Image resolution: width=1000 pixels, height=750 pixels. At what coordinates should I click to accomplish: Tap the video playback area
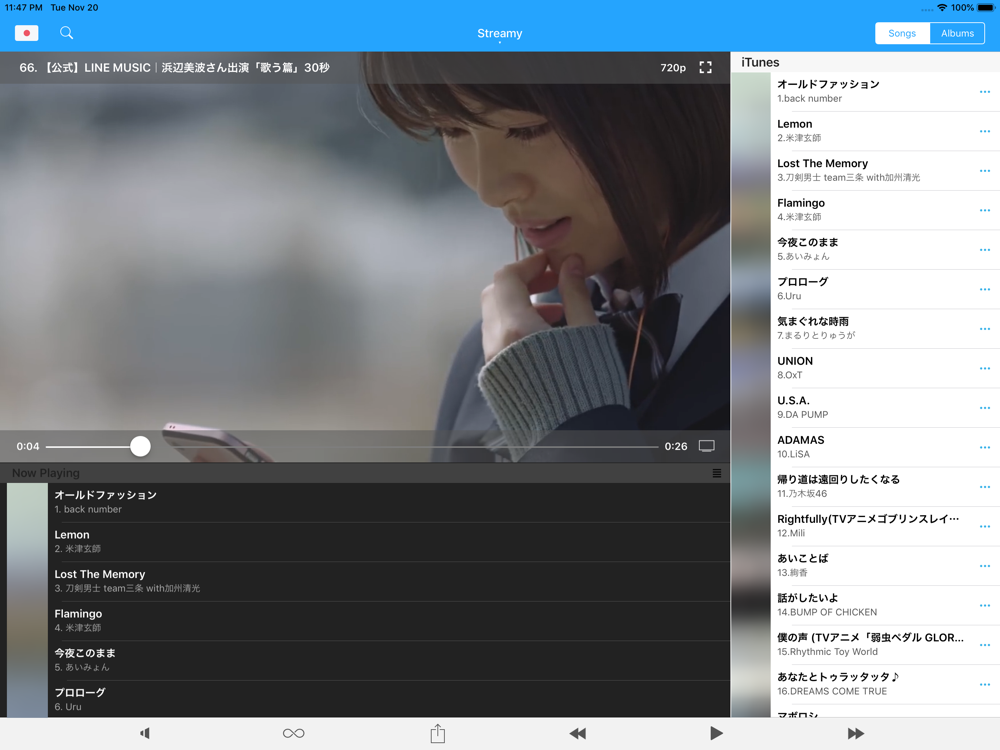(365, 256)
